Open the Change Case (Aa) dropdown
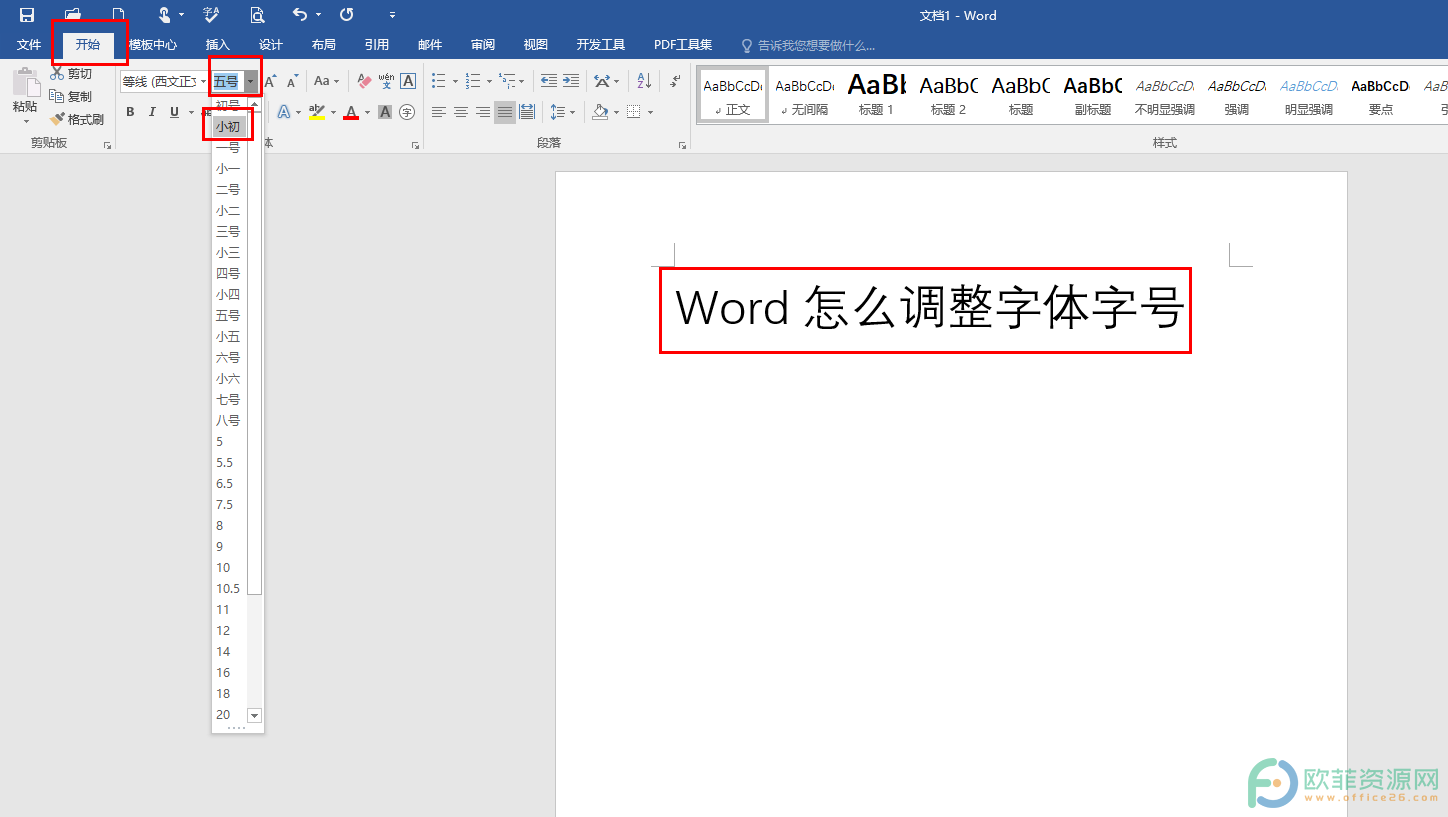 (327, 81)
